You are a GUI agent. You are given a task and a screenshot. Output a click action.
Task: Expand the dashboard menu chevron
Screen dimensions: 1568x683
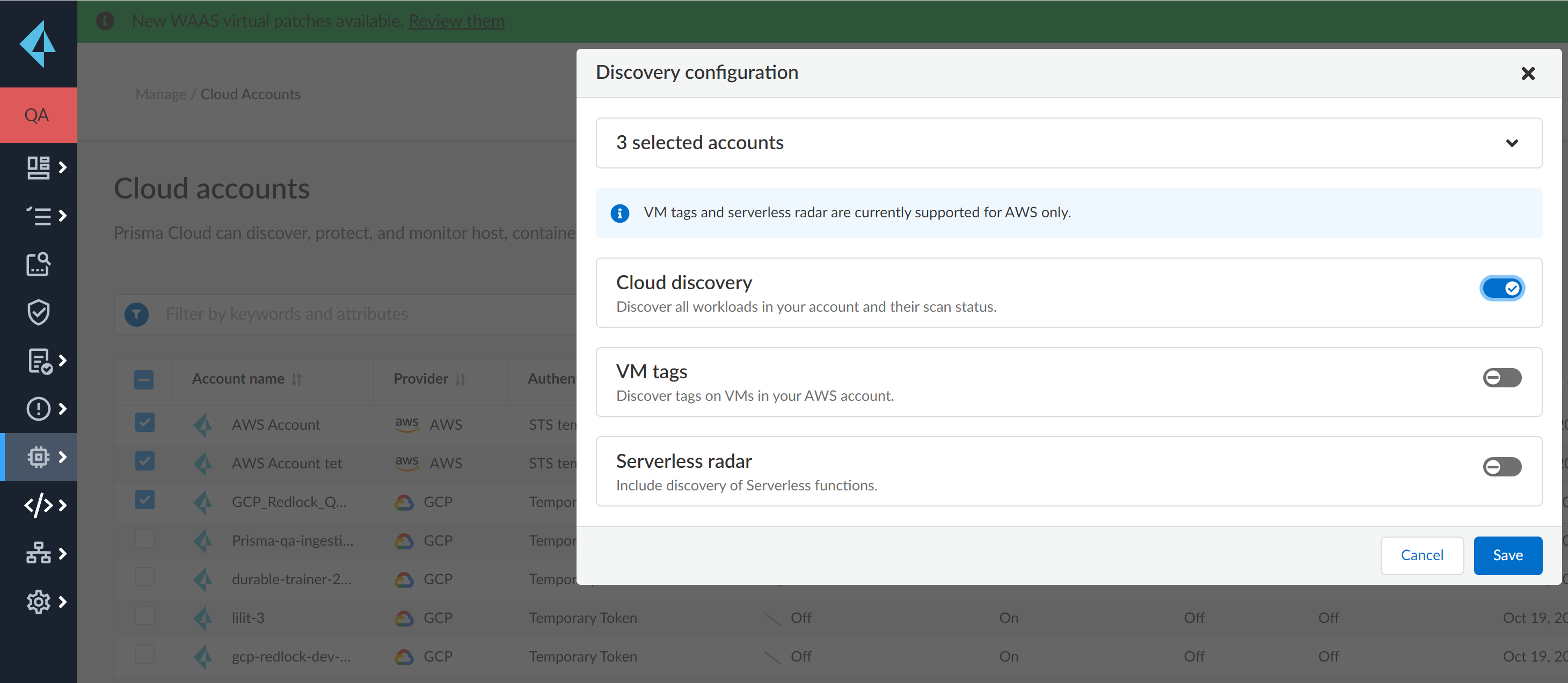click(63, 167)
